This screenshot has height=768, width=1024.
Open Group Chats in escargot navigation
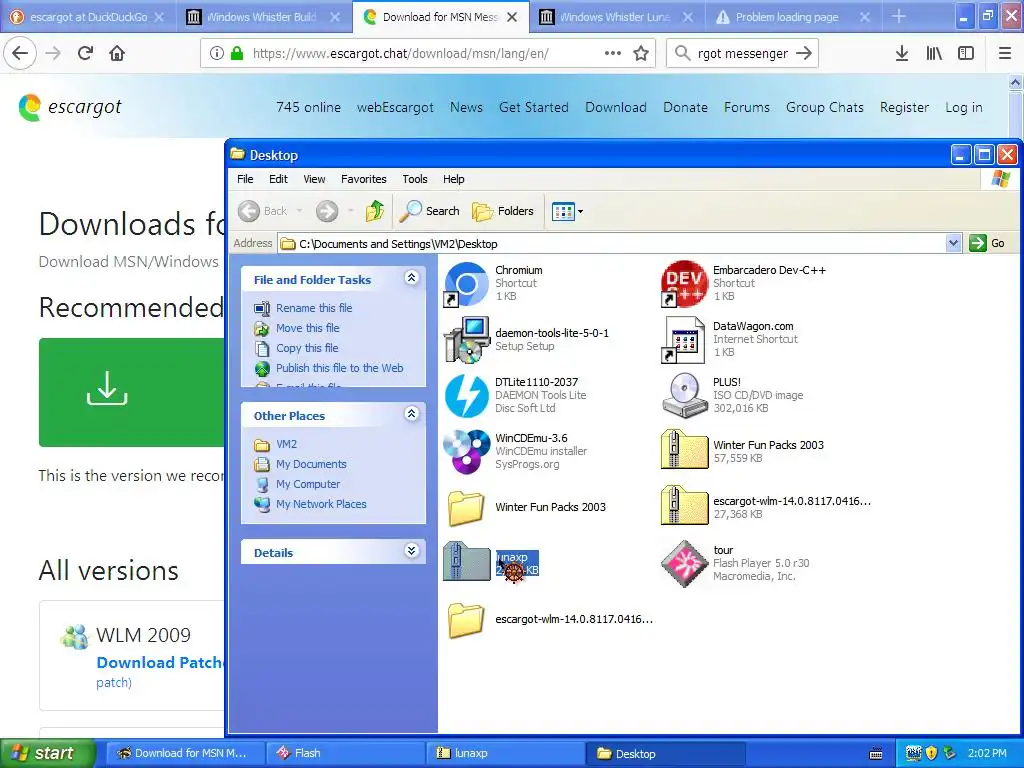[824, 107]
